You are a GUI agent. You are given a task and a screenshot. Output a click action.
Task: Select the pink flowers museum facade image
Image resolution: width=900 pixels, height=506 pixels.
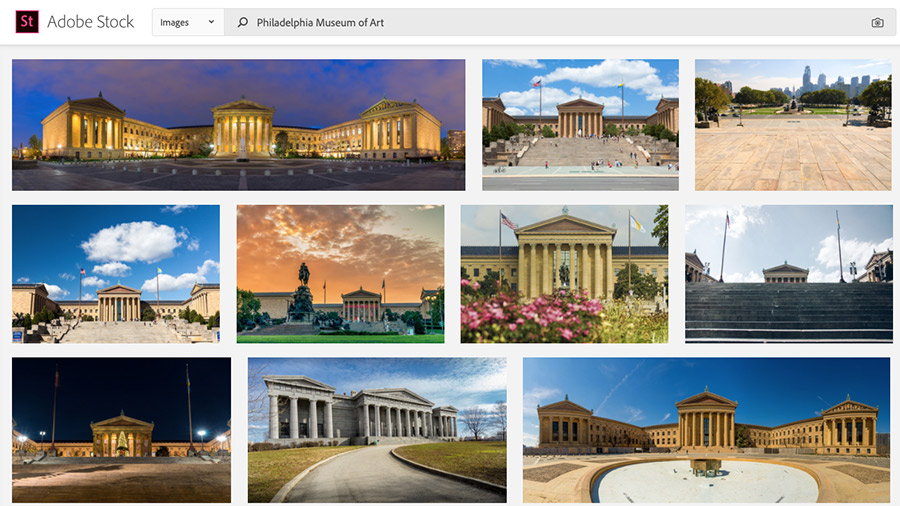pyautogui.click(x=564, y=274)
